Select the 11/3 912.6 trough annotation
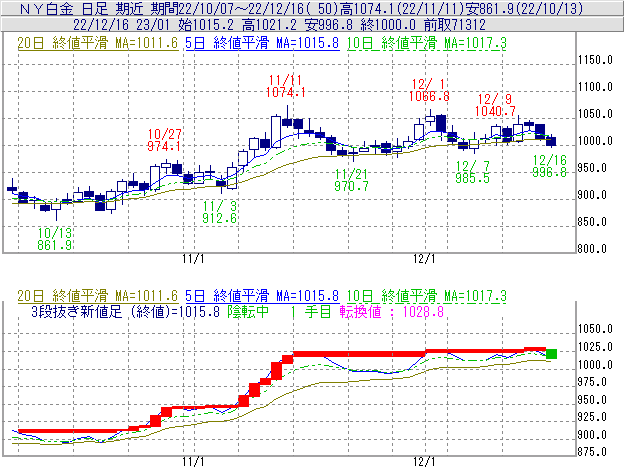 coord(220,212)
